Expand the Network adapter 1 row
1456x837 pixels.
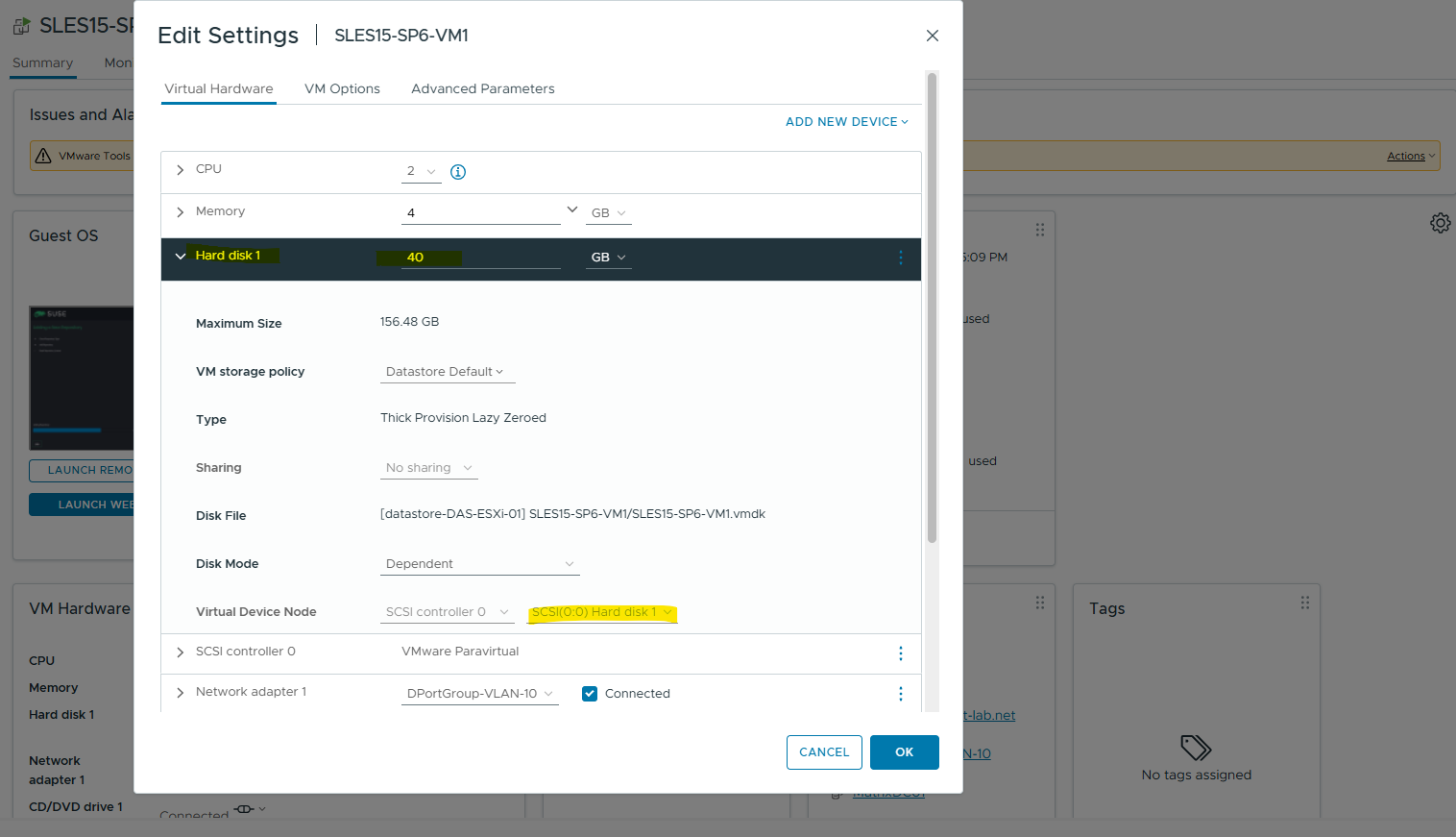click(x=180, y=693)
